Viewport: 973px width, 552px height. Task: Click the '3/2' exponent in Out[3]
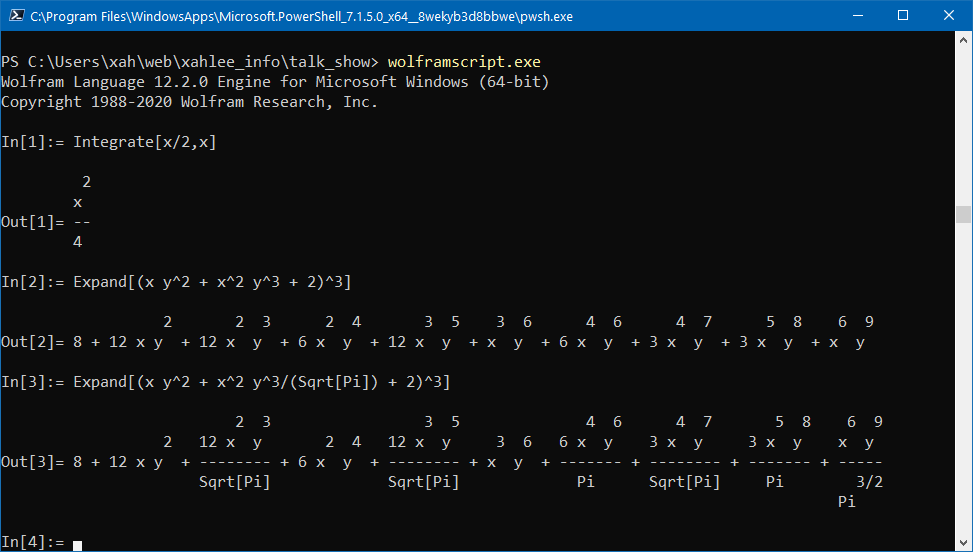click(x=869, y=482)
